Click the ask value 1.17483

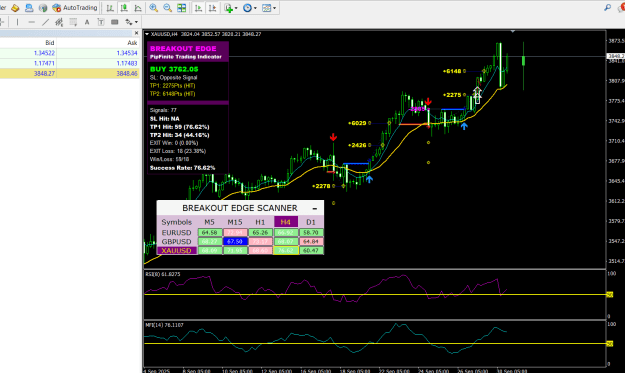[x=127, y=63]
